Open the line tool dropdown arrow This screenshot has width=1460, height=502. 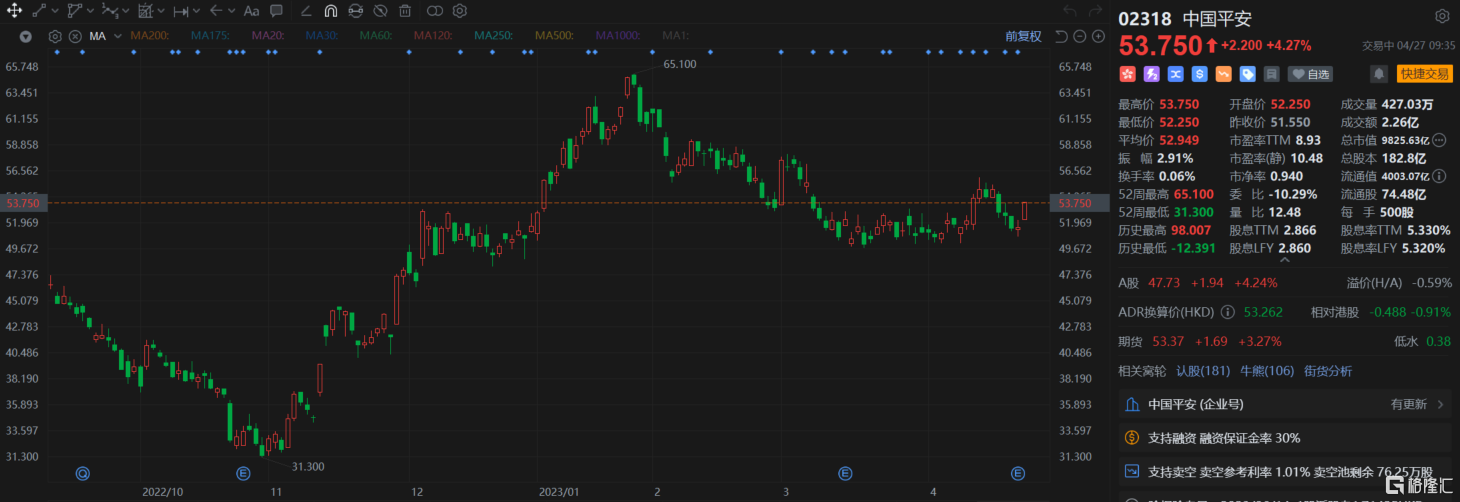(53, 12)
